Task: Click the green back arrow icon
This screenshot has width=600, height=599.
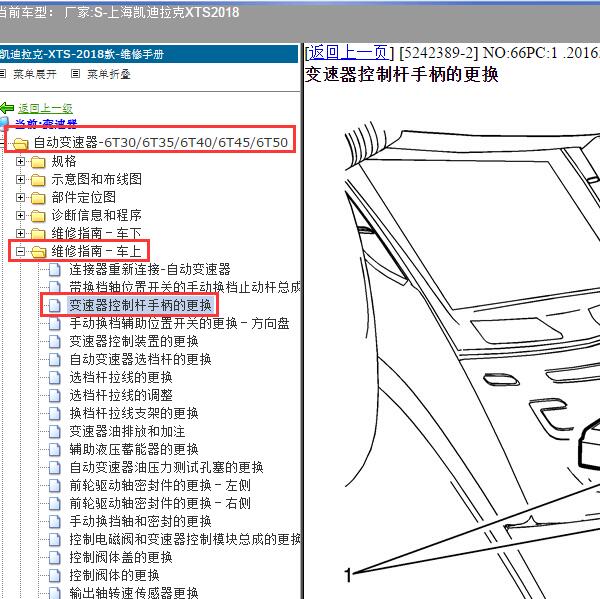Action: [7, 108]
